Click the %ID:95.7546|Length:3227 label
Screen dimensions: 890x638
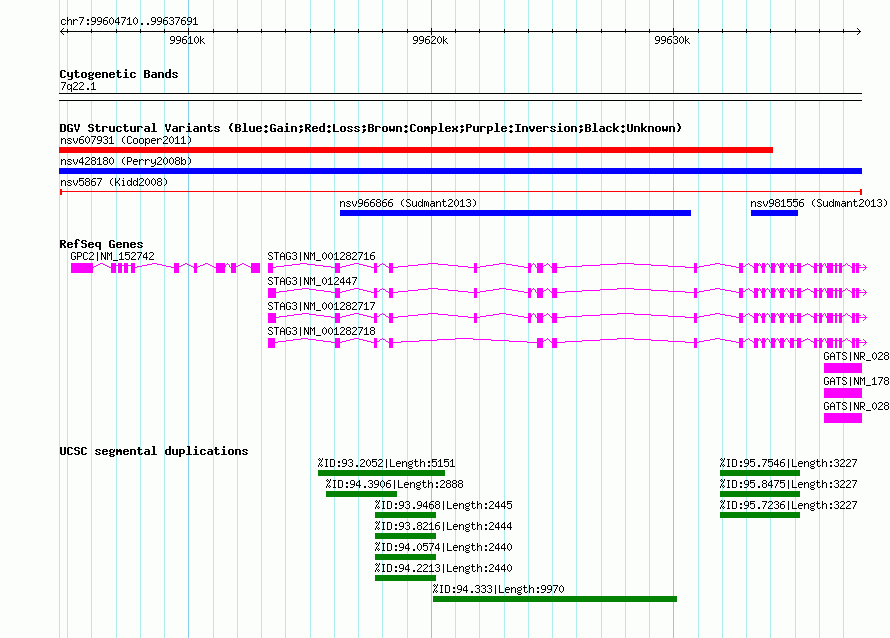coord(788,463)
